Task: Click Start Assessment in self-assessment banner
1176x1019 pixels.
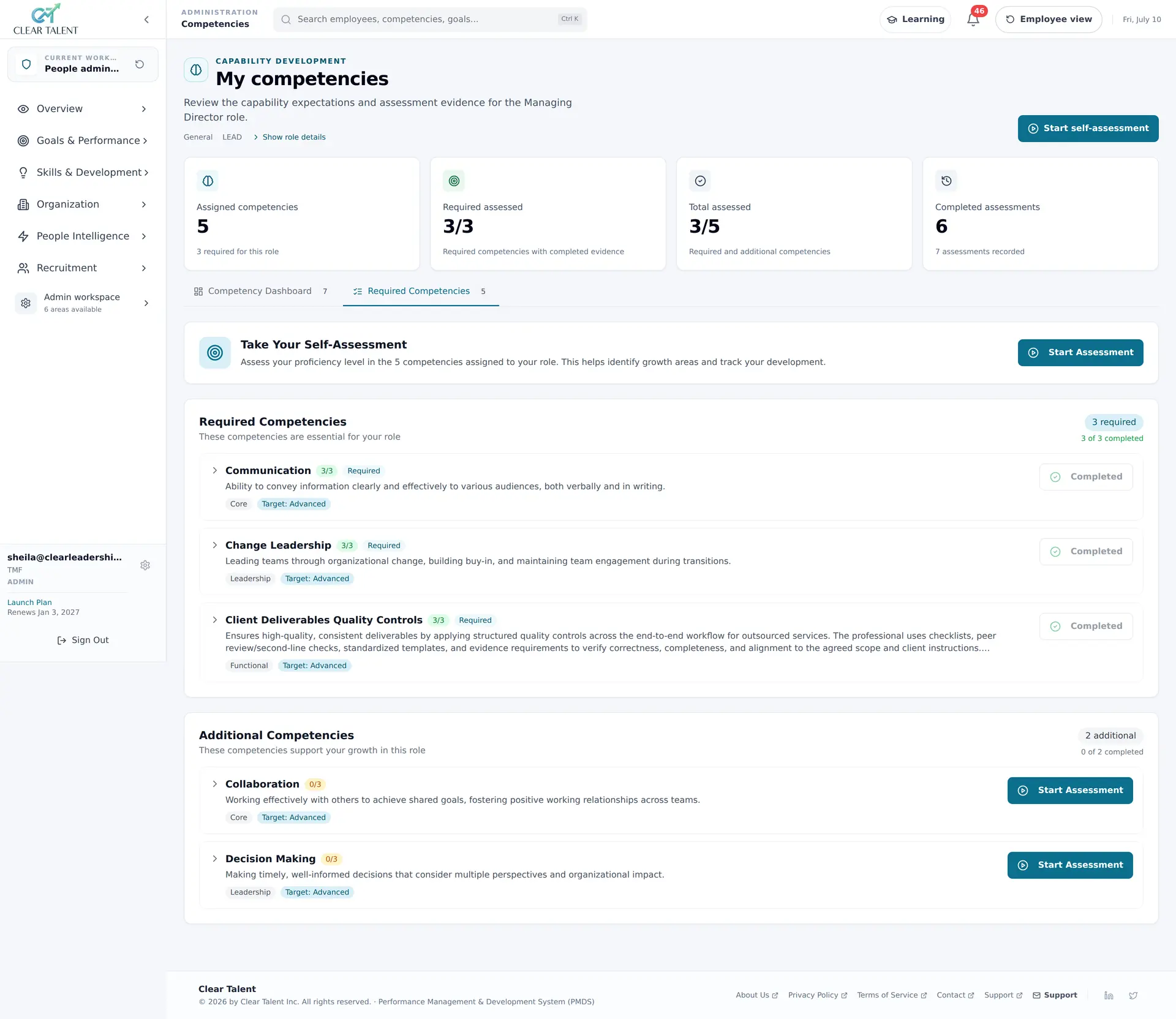Action: [1080, 353]
